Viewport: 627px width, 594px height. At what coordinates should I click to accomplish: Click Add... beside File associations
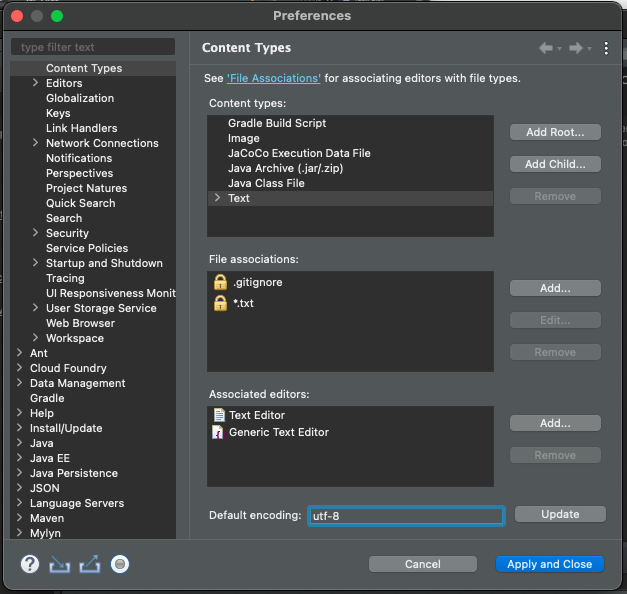tap(555, 288)
